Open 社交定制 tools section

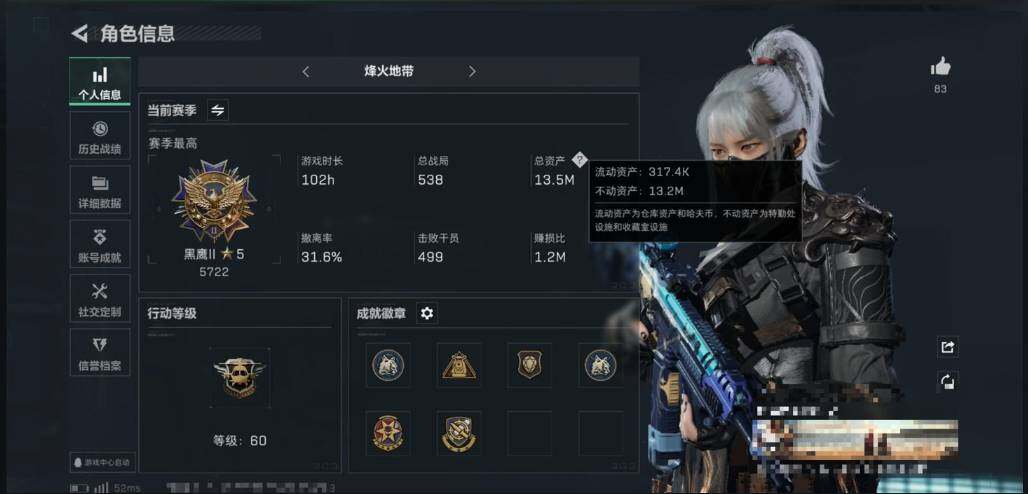[100, 299]
